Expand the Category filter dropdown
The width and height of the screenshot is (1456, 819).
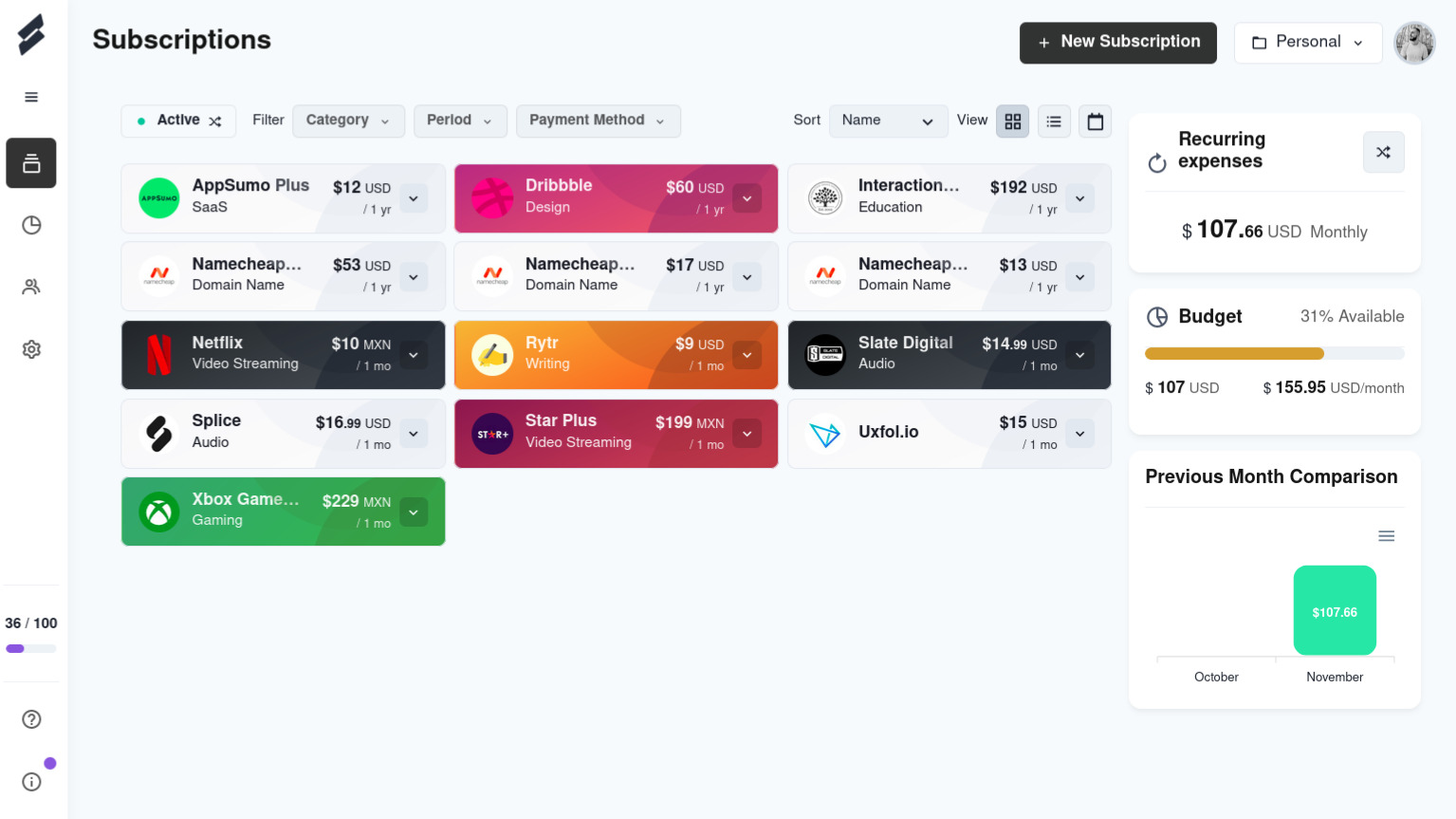tap(348, 121)
